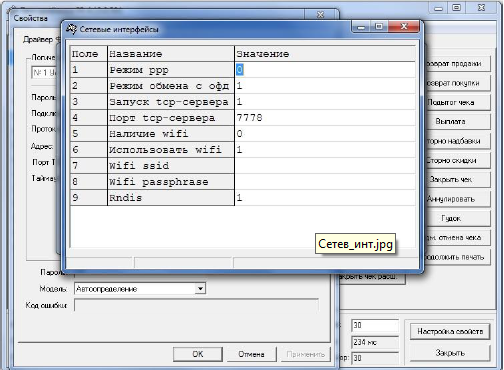Select the Режим ppp value cell
This screenshot has width=504, height=370.
(325, 70)
